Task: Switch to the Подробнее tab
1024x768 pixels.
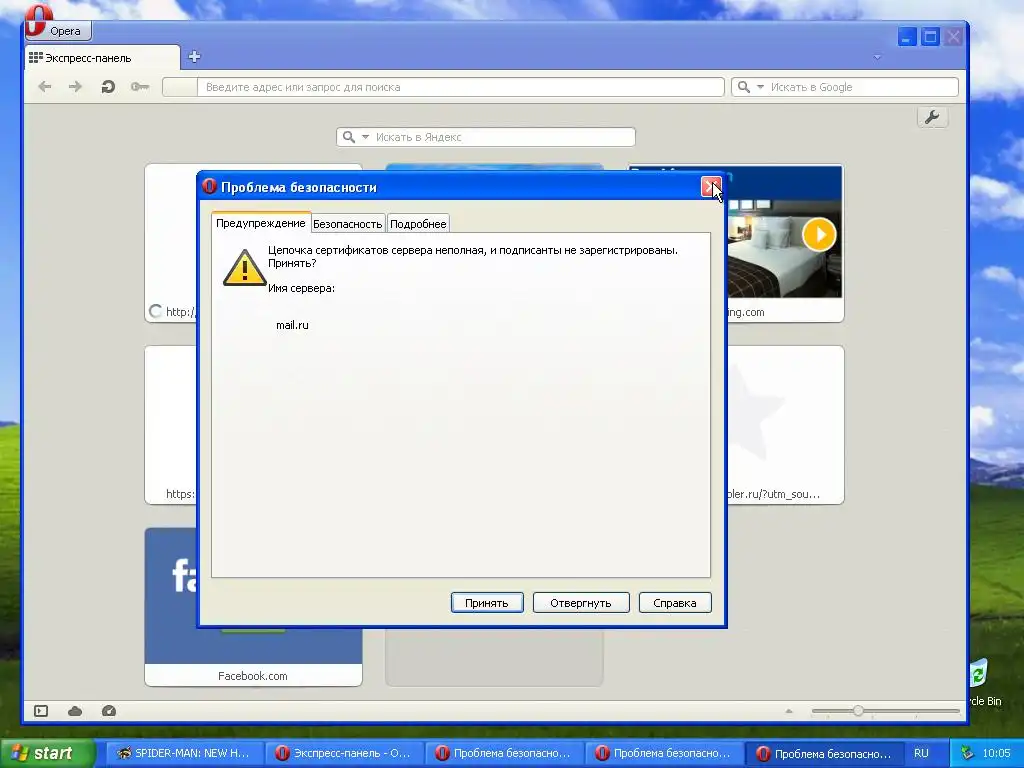Action: coord(418,224)
